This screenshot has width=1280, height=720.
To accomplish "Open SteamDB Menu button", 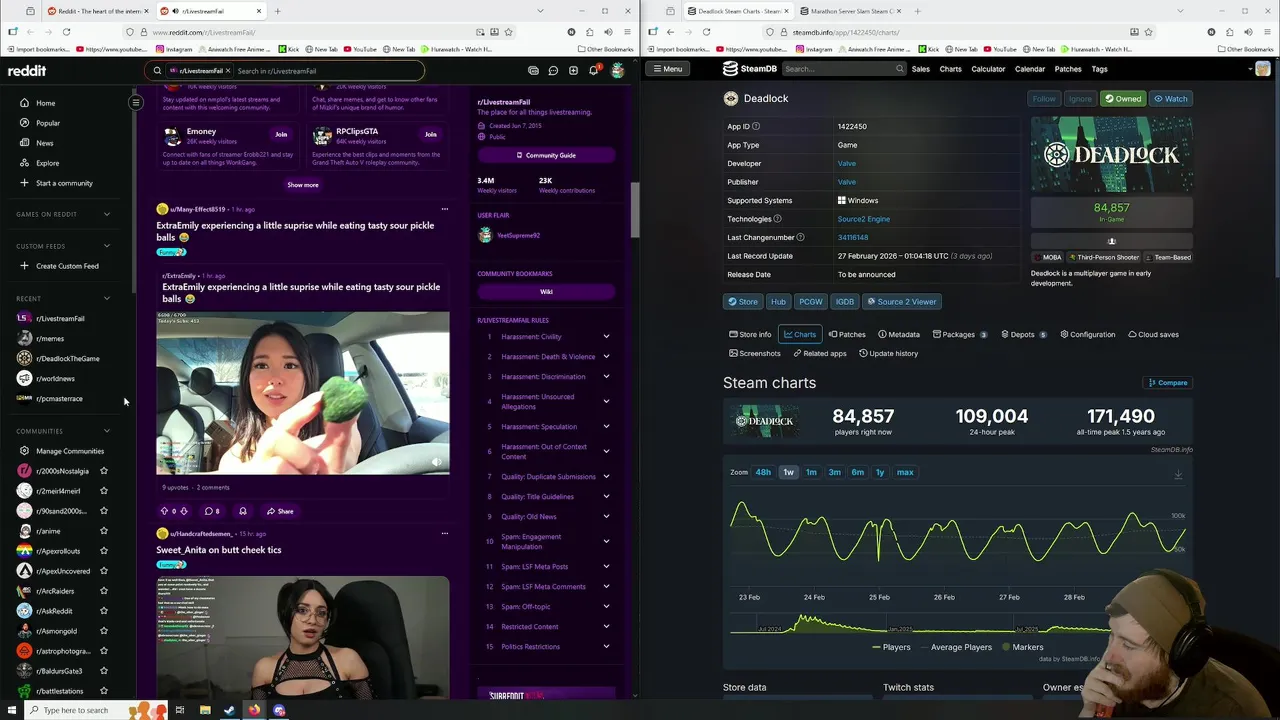I will (667, 69).
